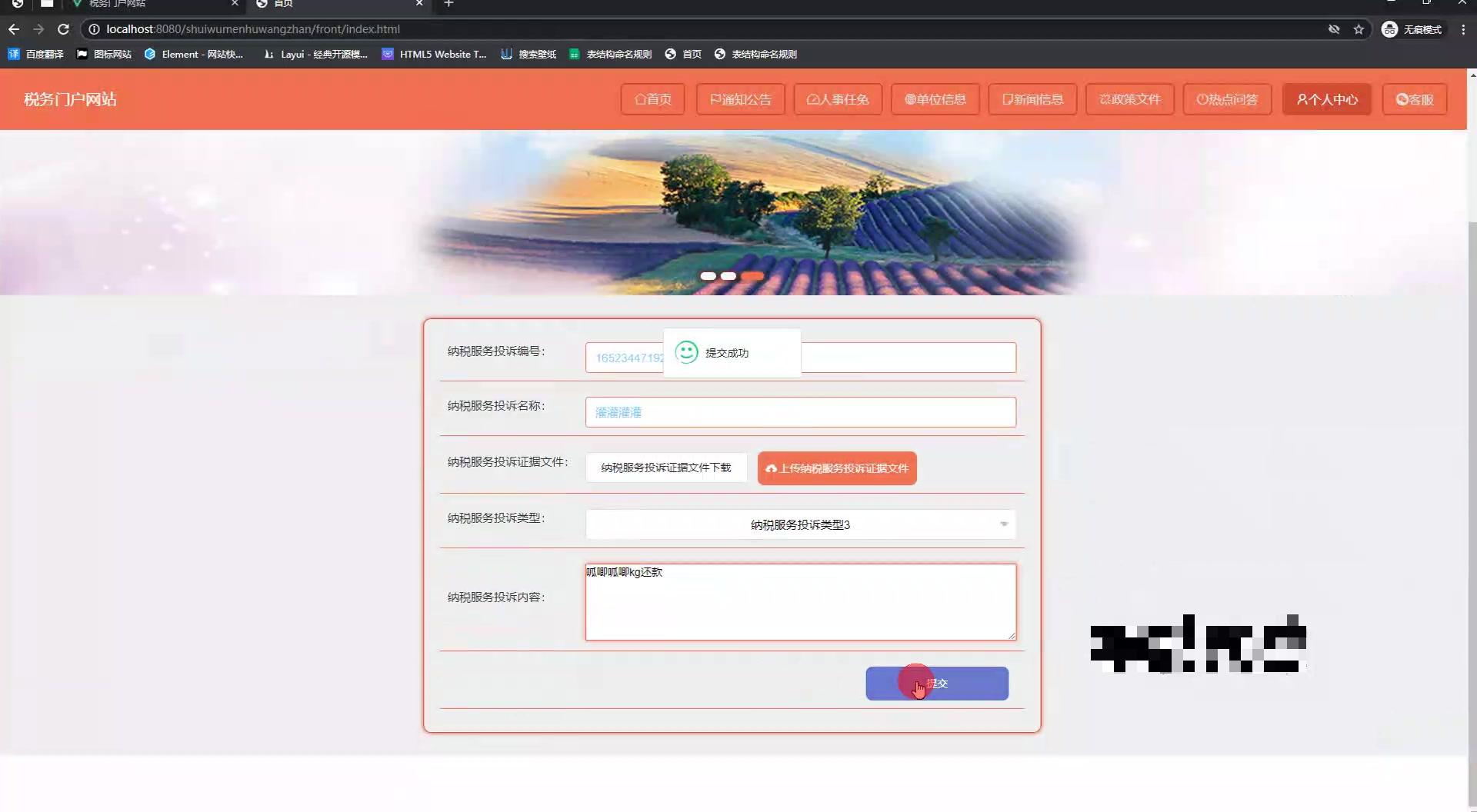Click the bookmark star in address bar

1359,29
